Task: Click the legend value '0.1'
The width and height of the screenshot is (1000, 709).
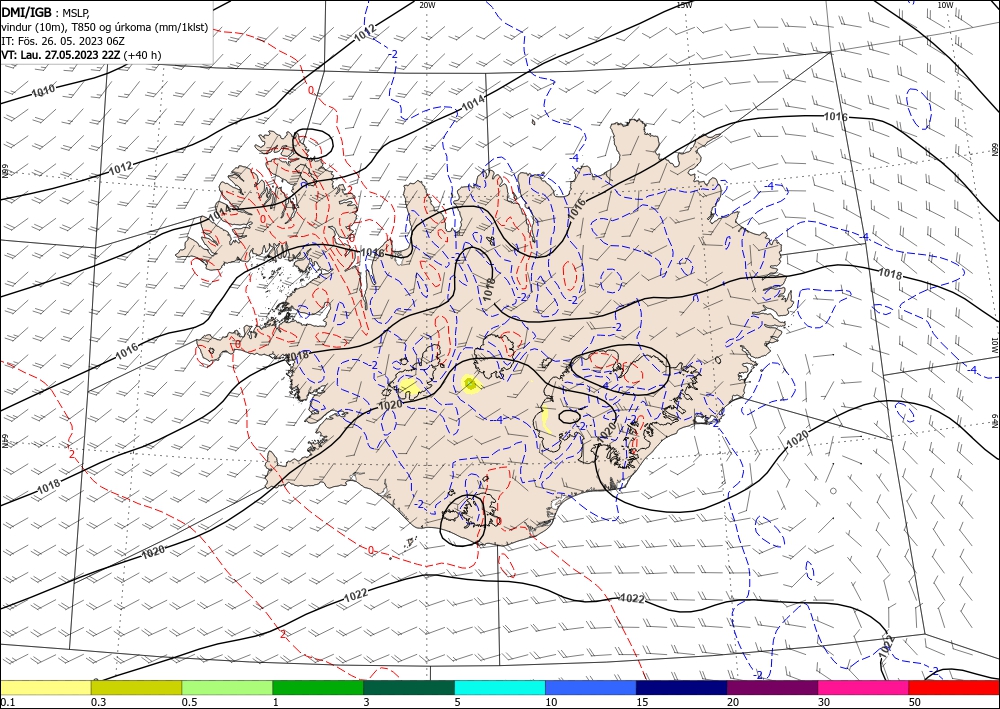Action: [x=8, y=702]
